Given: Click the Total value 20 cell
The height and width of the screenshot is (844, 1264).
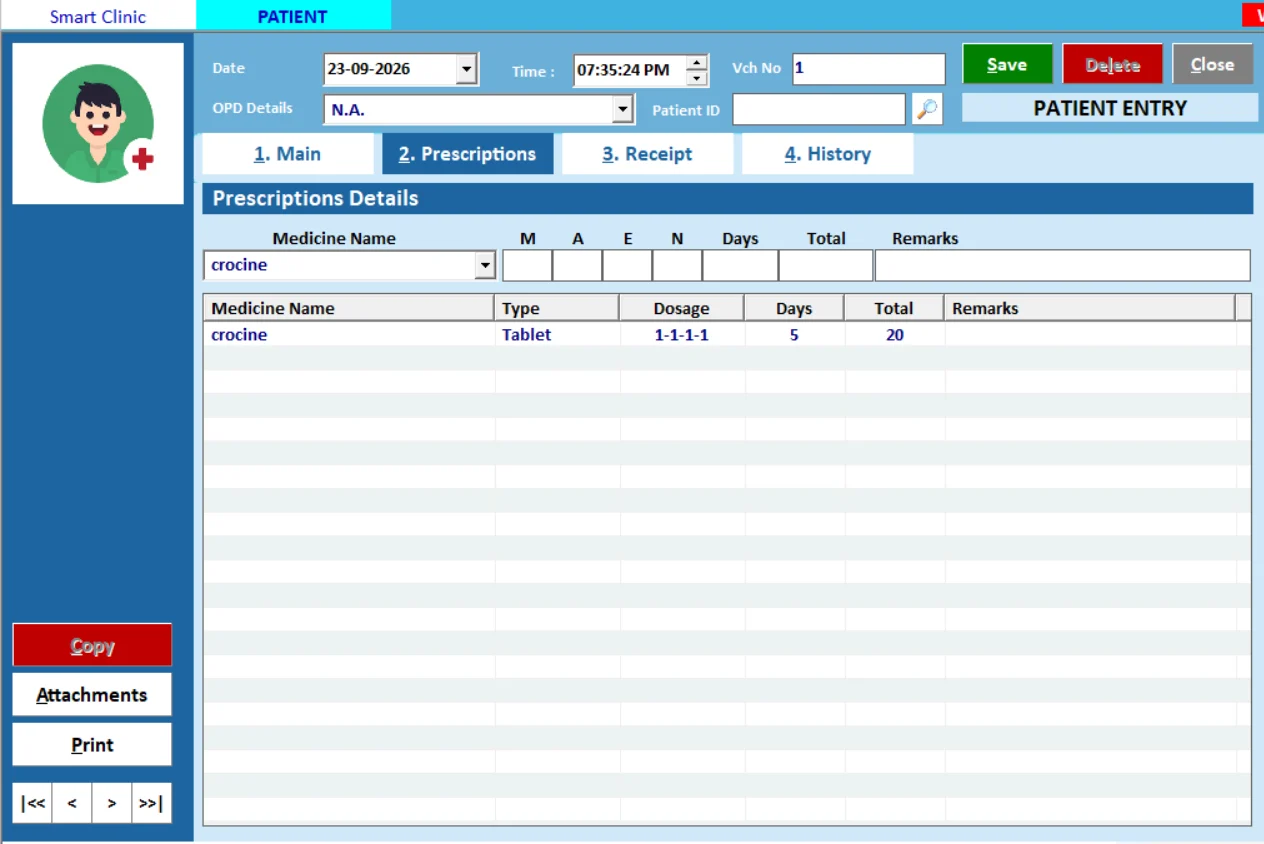Looking at the screenshot, I should click(x=895, y=335).
